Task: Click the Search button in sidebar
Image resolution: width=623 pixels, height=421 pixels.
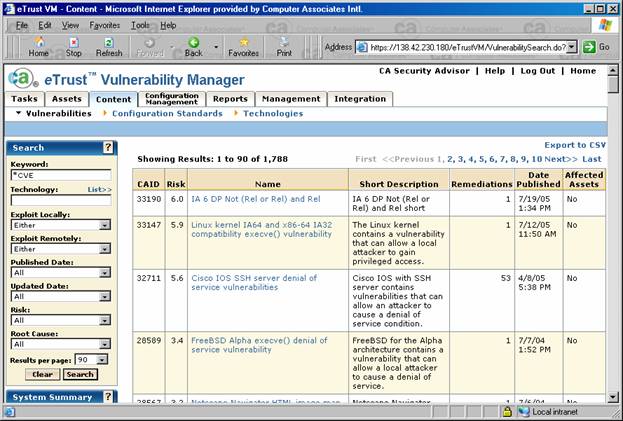Action: coord(80,374)
